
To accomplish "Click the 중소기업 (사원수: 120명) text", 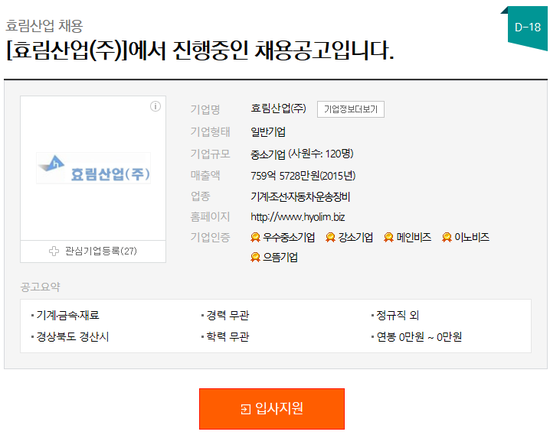I will [x=302, y=154].
